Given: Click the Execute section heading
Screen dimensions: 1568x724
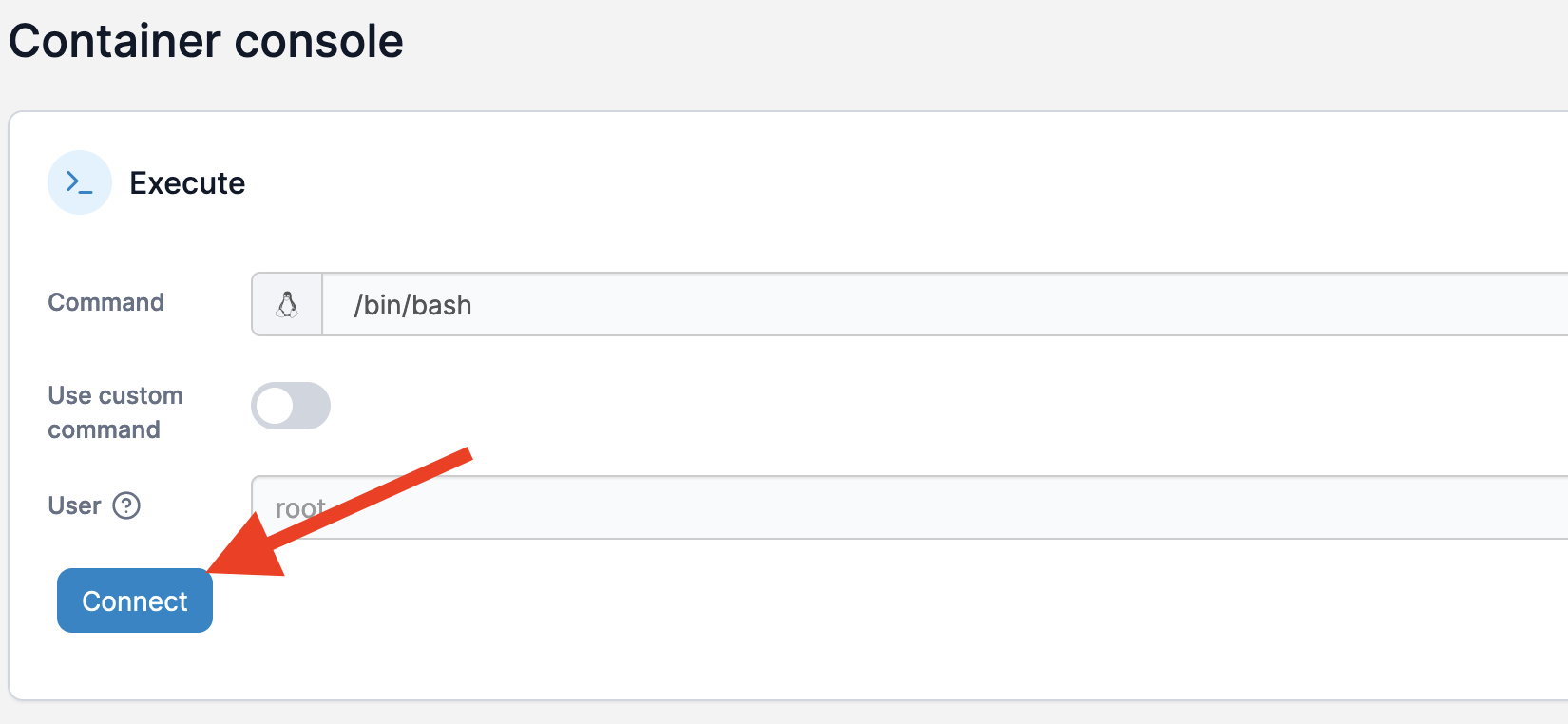Looking at the screenshot, I should (x=187, y=182).
